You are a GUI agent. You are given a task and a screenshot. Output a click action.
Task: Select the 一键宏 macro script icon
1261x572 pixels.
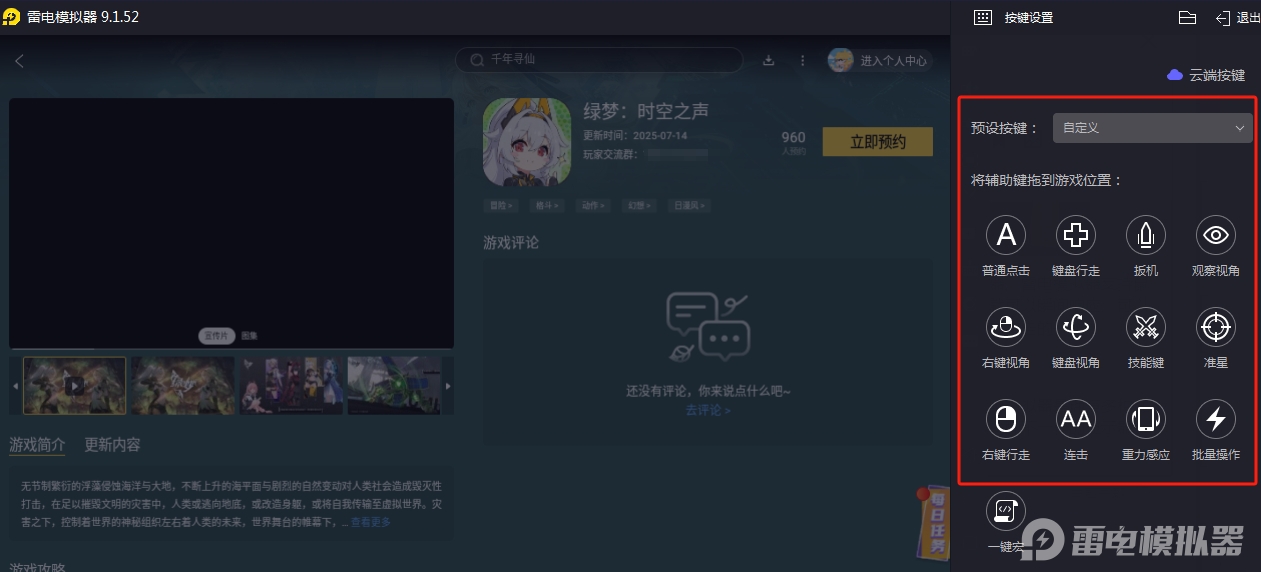tap(1006, 511)
